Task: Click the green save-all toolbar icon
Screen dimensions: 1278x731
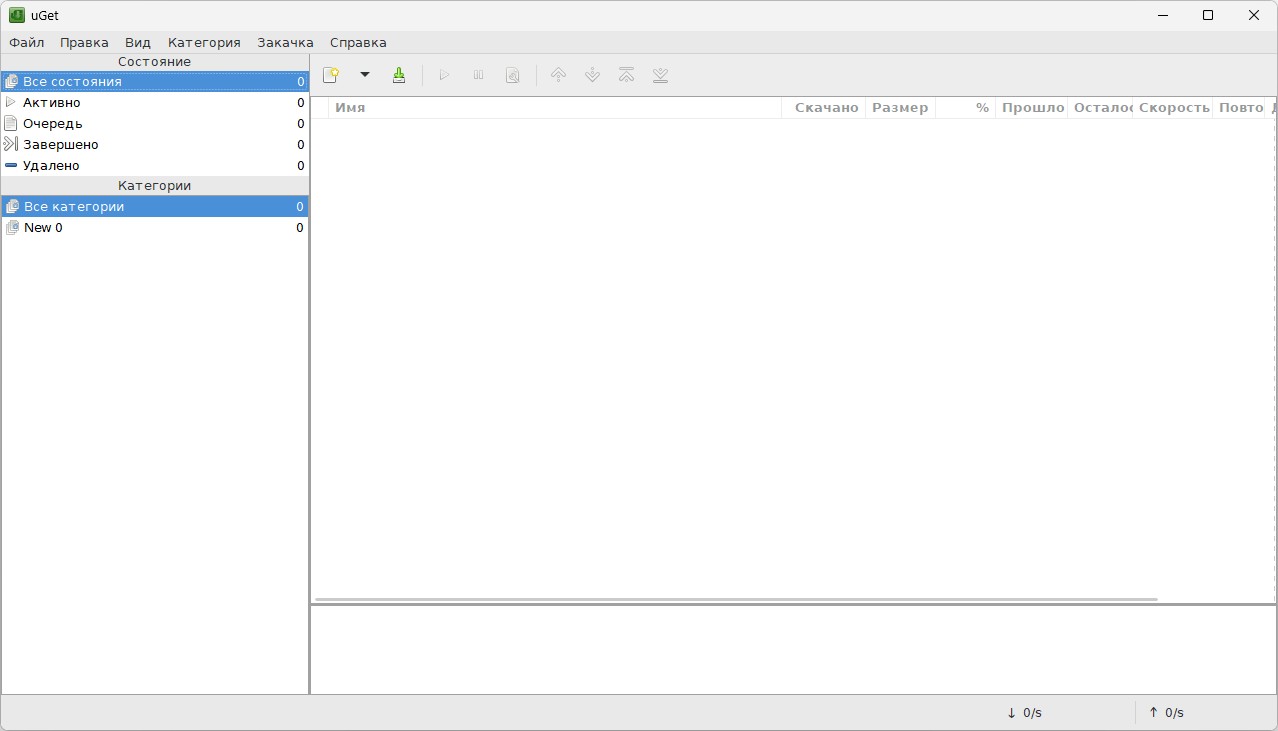Action: click(399, 75)
